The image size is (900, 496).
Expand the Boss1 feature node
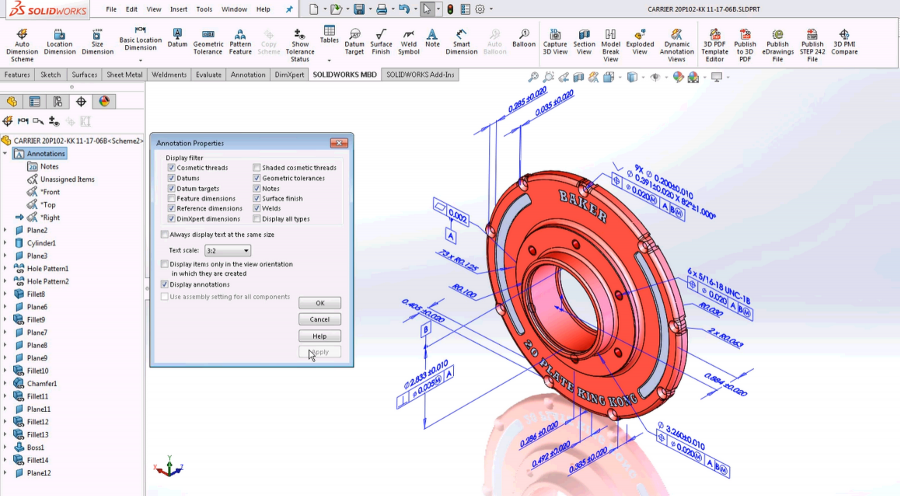(5, 447)
